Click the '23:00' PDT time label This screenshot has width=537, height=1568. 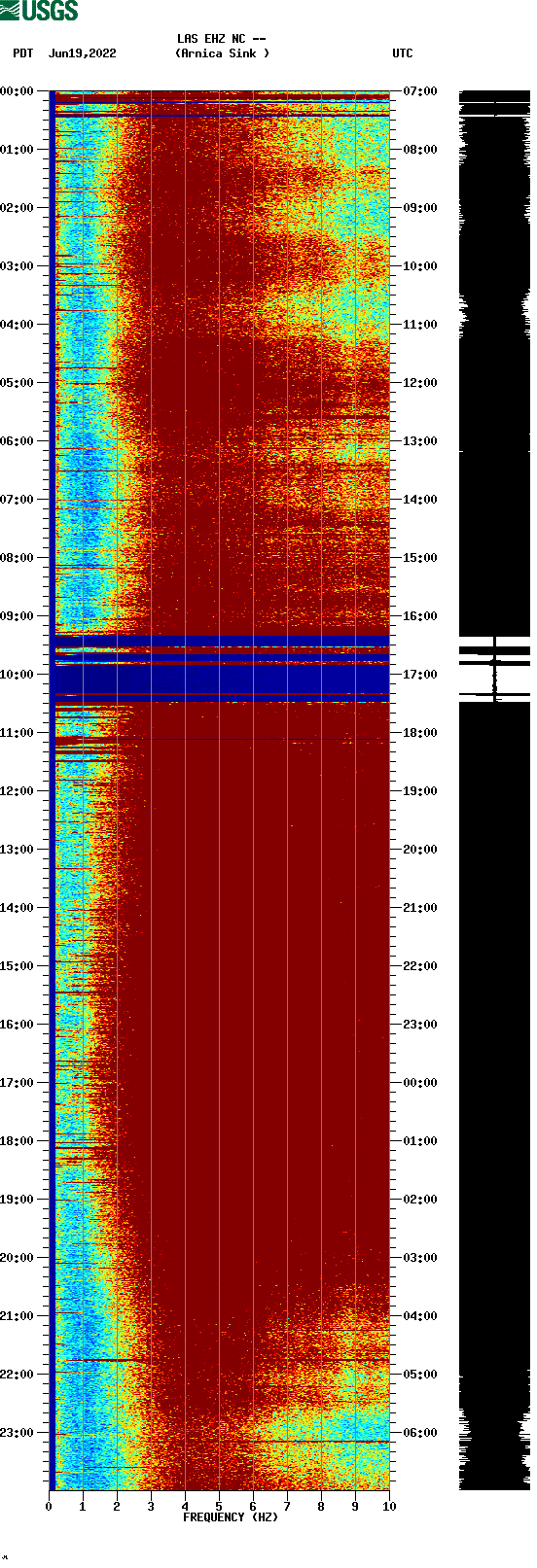point(17,1433)
